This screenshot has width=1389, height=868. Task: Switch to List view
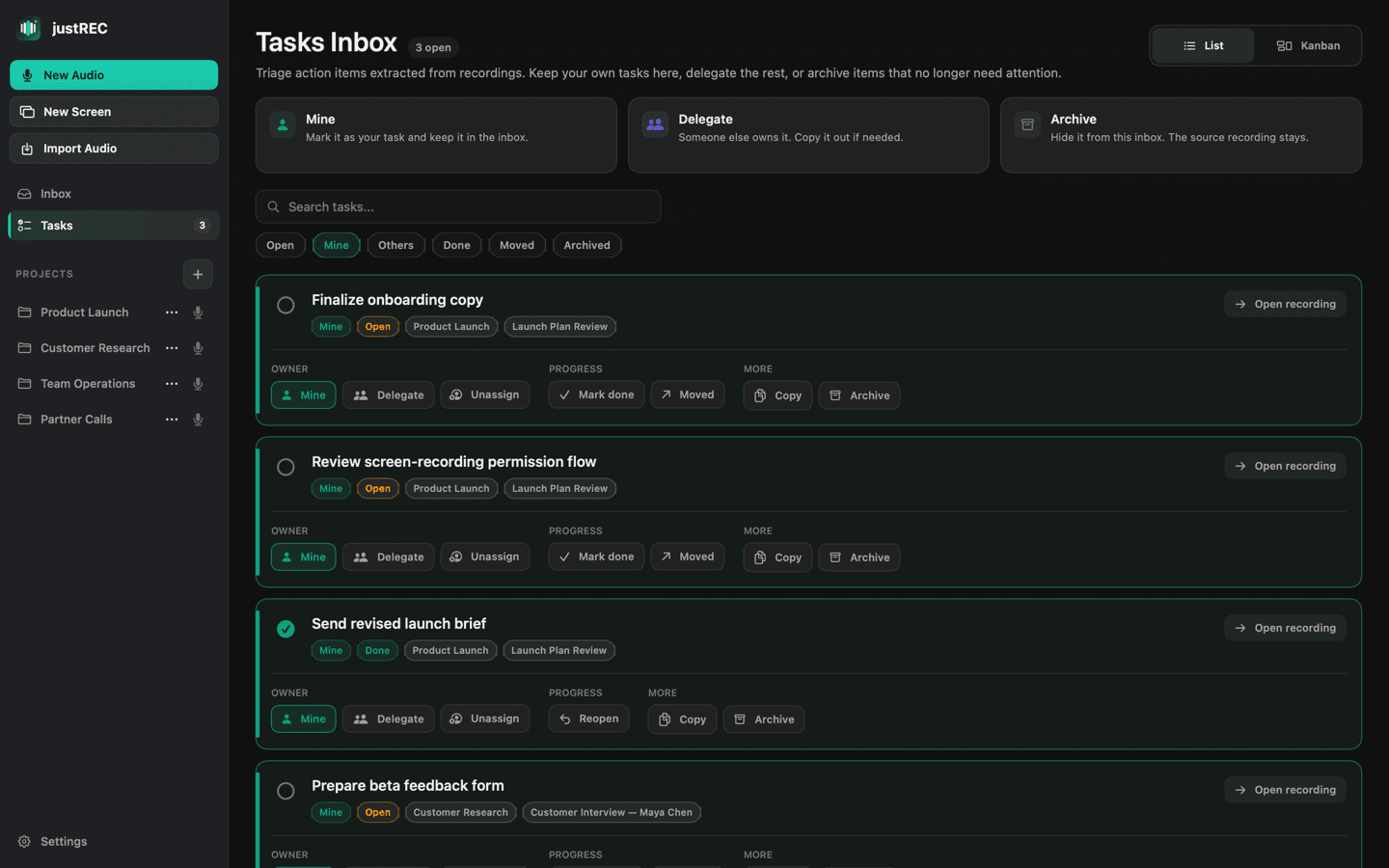[x=1203, y=45]
